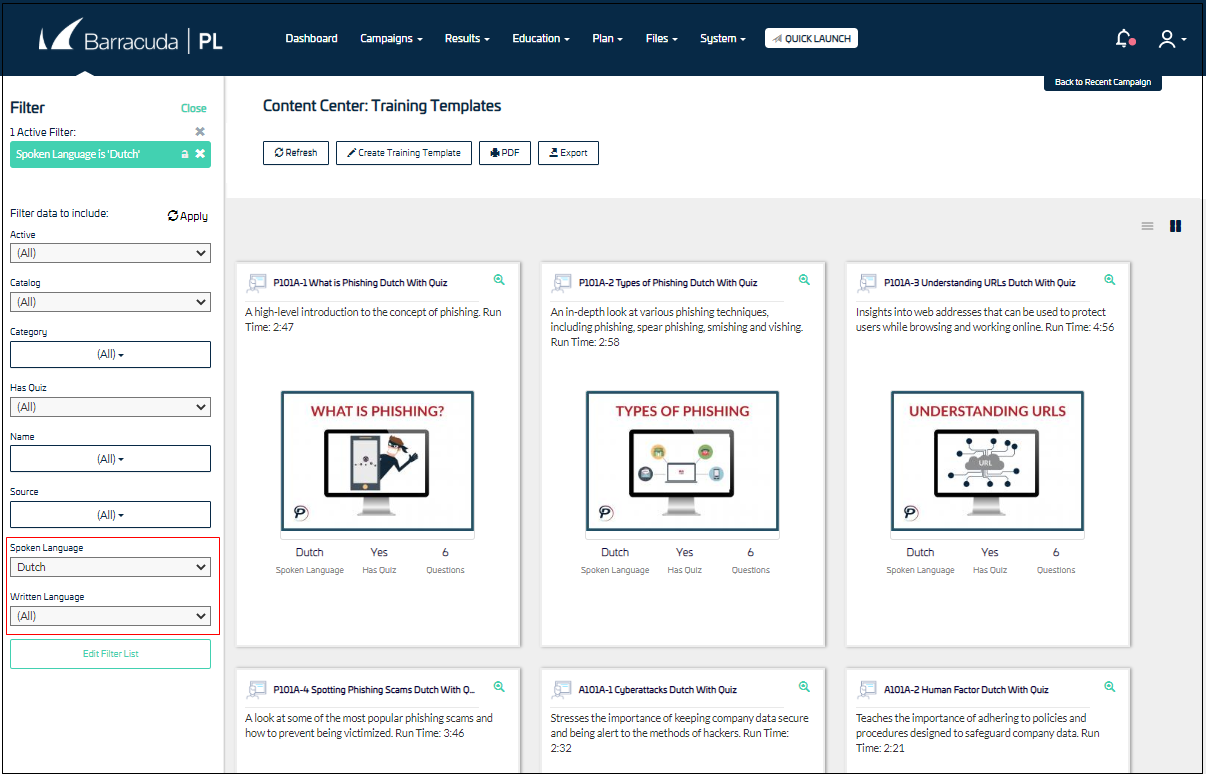Image resolution: width=1206 pixels, height=774 pixels.
Task: Click magnifier icon on P101A-3 card
Action: click(1109, 280)
